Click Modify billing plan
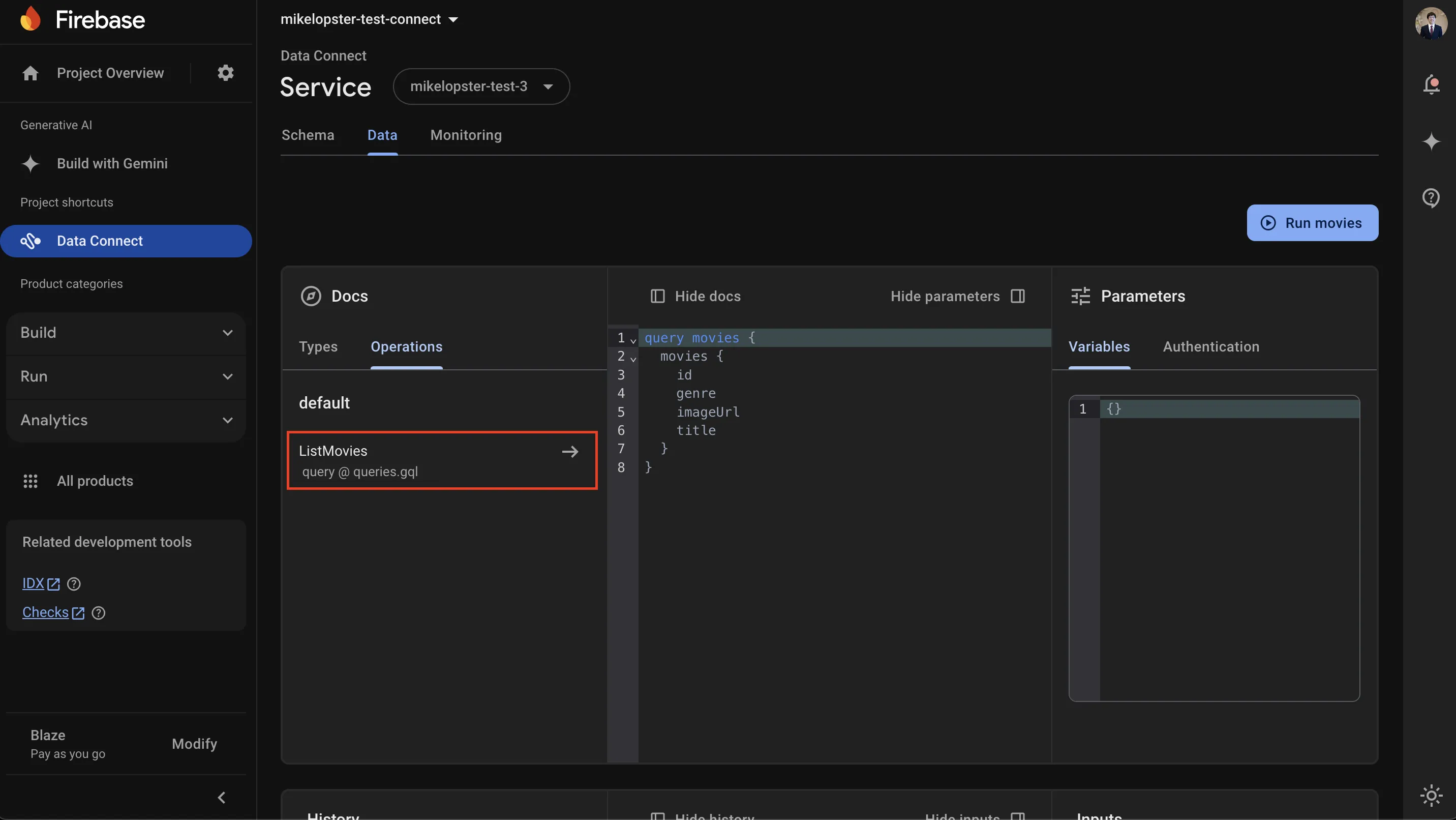This screenshot has height=820, width=1456. pyautogui.click(x=194, y=744)
